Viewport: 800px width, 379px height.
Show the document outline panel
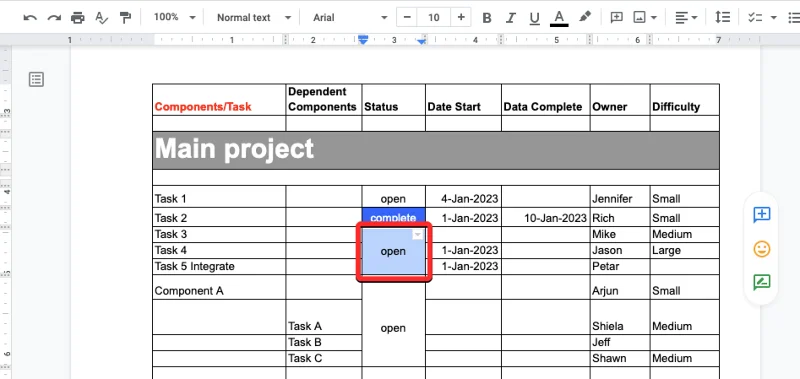point(36,79)
